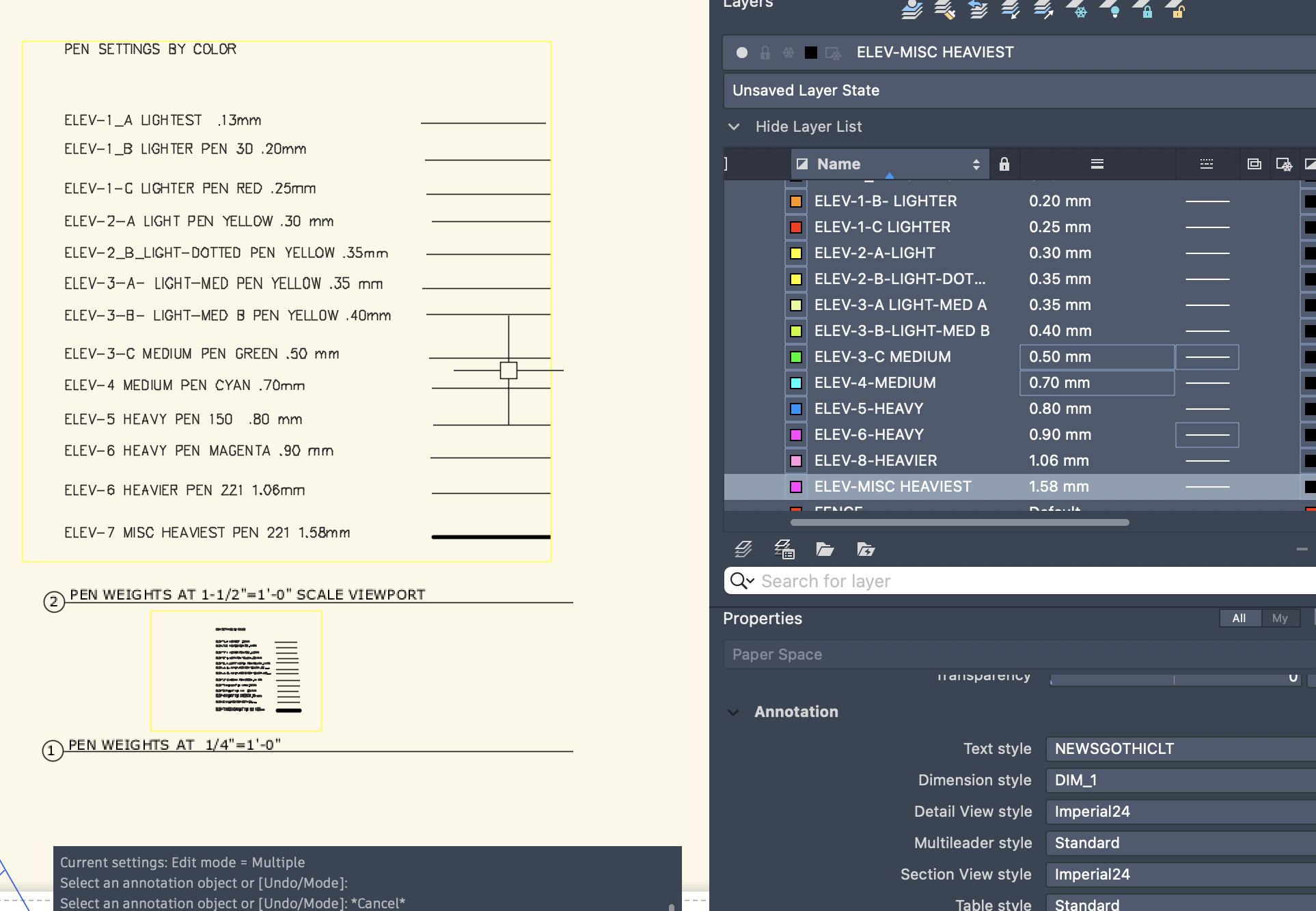Click the Make Object's Layer Current icon

pos(911,10)
